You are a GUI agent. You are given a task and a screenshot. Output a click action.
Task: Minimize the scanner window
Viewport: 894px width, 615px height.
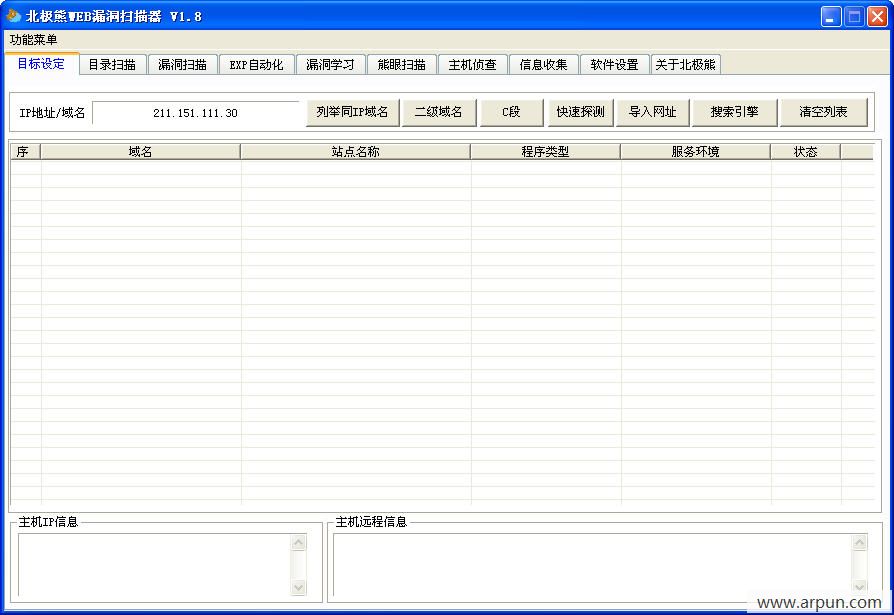[x=831, y=17]
